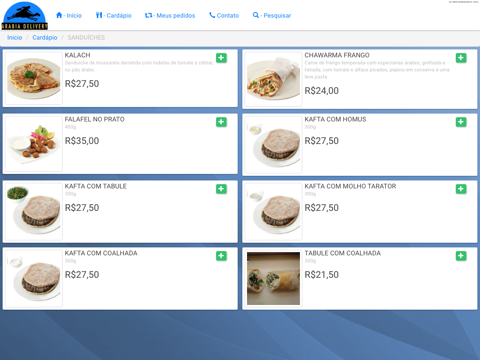View the FALAFEL NO PRATO photo
The image size is (480, 360).
click(x=34, y=144)
